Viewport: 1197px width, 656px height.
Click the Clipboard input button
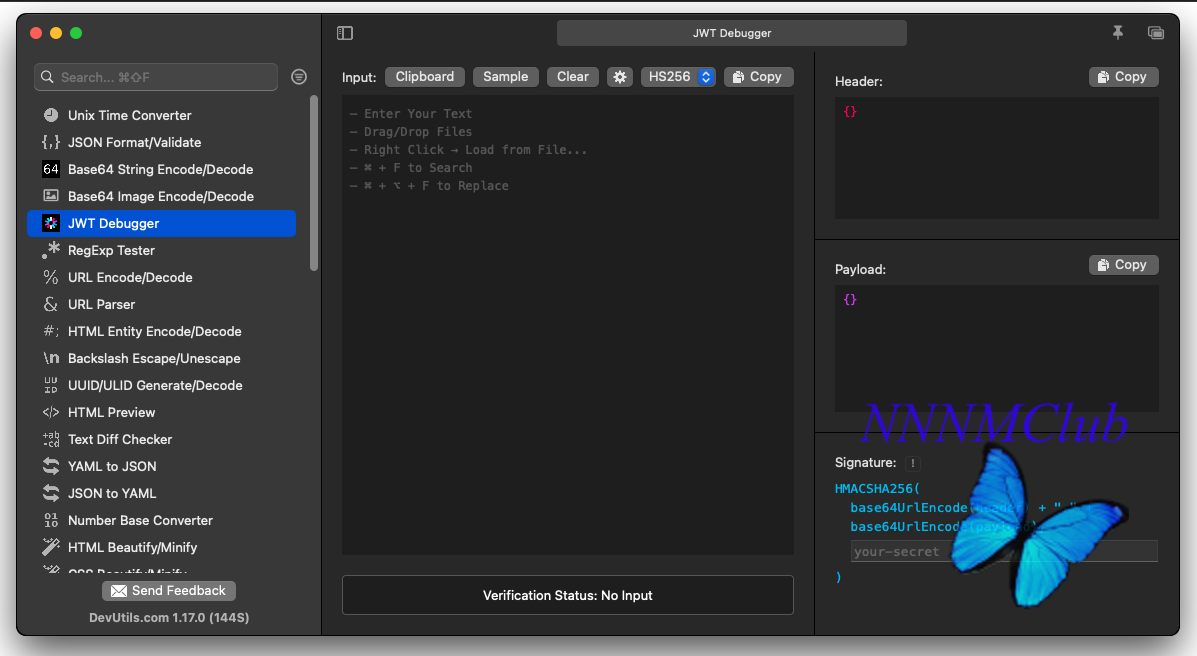pyautogui.click(x=425, y=77)
